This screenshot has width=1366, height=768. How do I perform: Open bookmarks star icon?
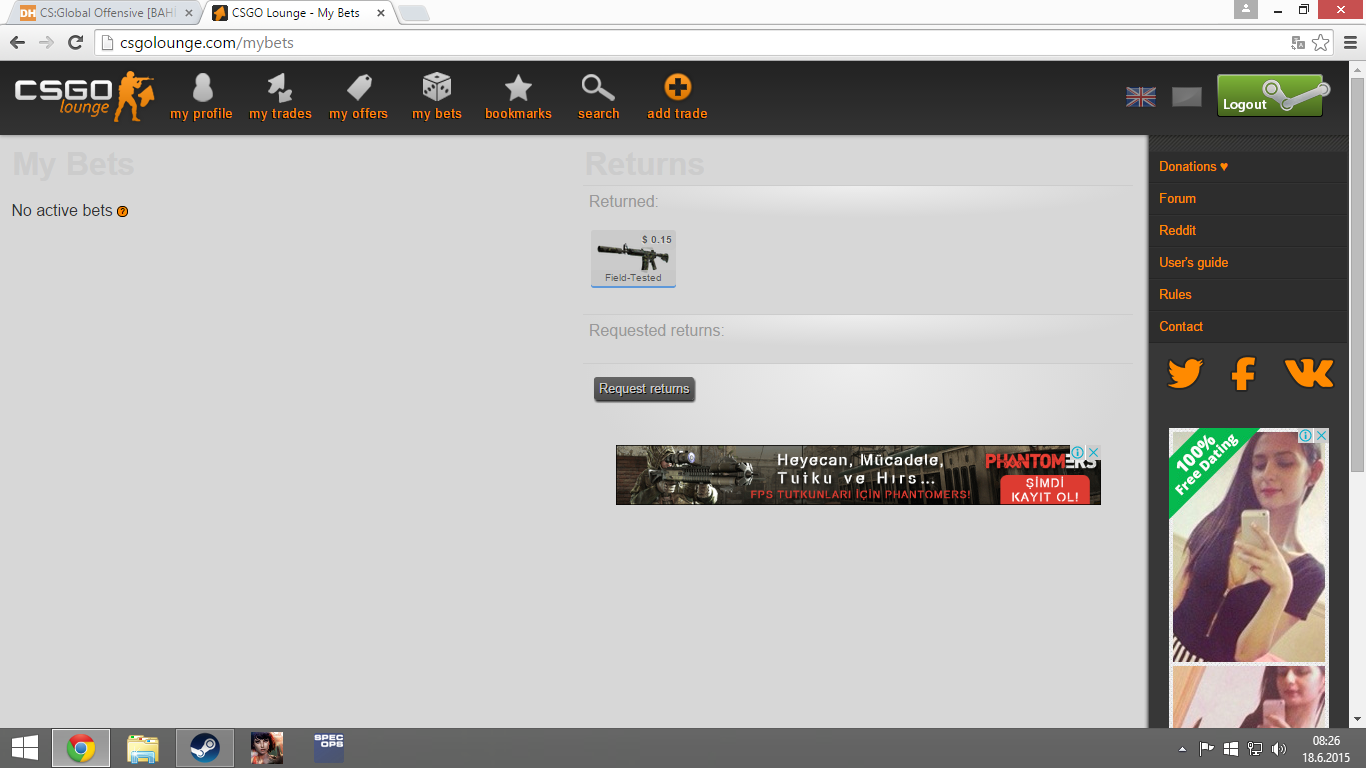tap(518, 88)
